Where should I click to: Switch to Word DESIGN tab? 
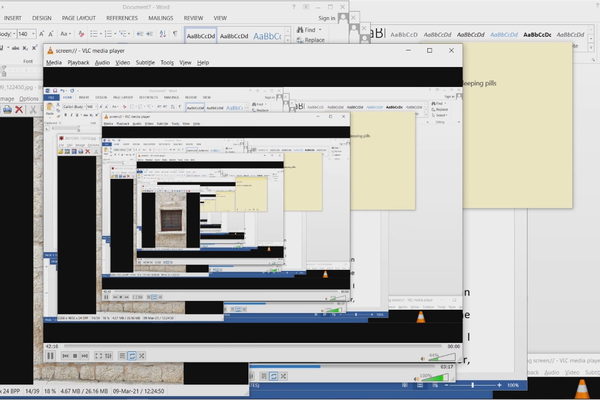point(42,18)
